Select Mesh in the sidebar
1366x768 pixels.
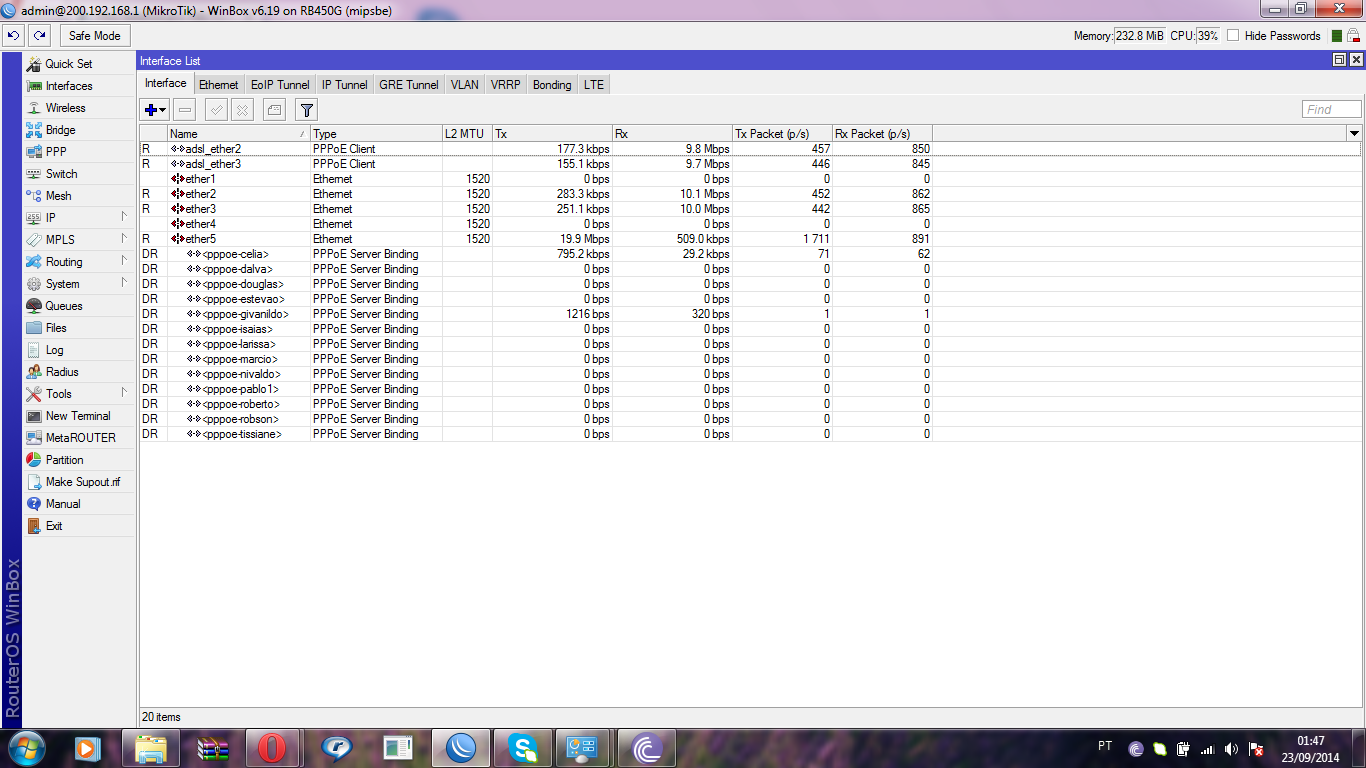[58, 196]
